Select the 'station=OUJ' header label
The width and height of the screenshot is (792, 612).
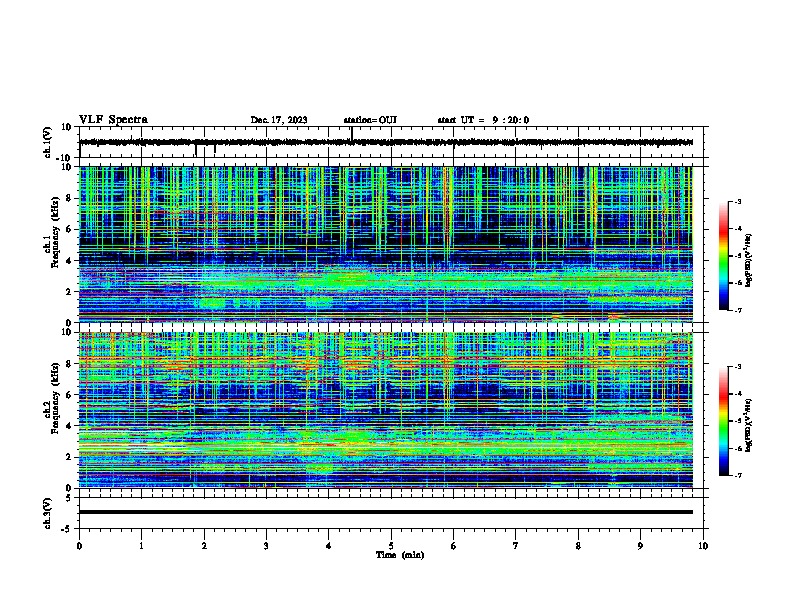pyautogui.click(x=370, y=120)
